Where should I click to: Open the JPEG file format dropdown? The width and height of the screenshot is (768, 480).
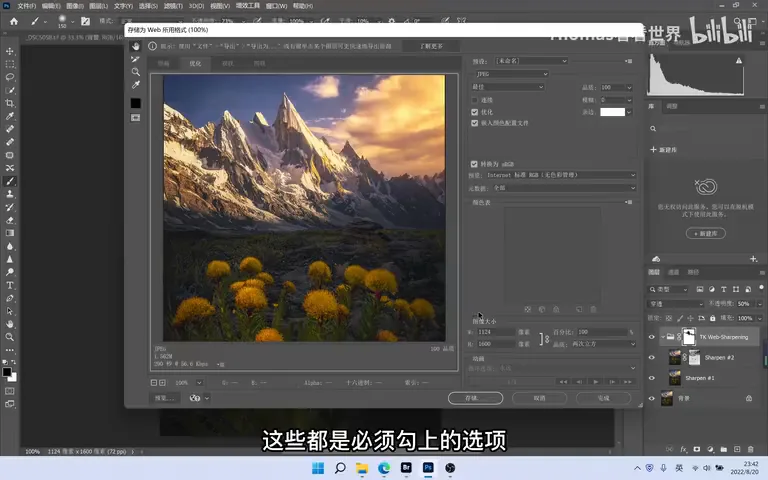click(512, 74)
